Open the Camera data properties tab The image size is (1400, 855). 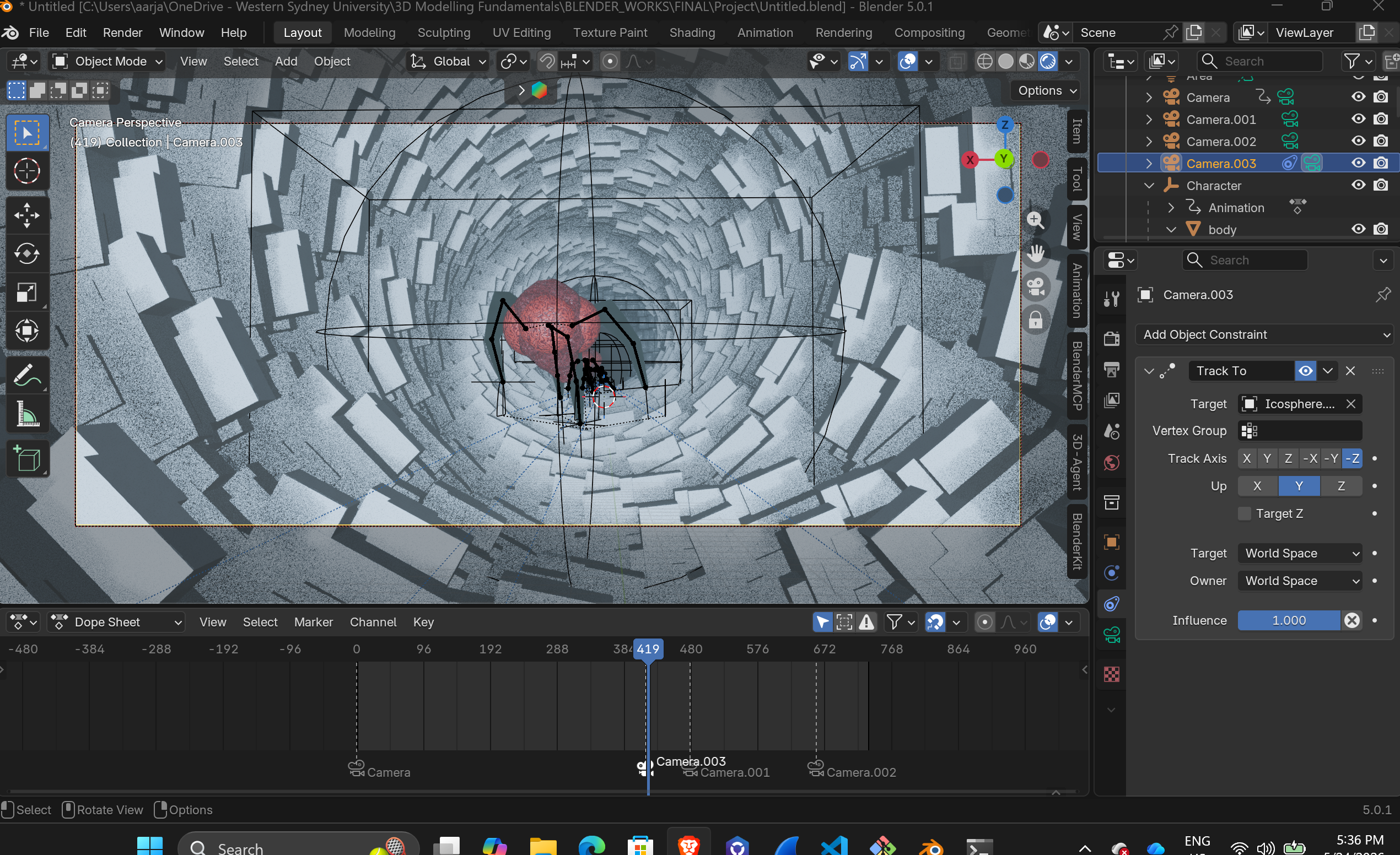point(1111,634)
